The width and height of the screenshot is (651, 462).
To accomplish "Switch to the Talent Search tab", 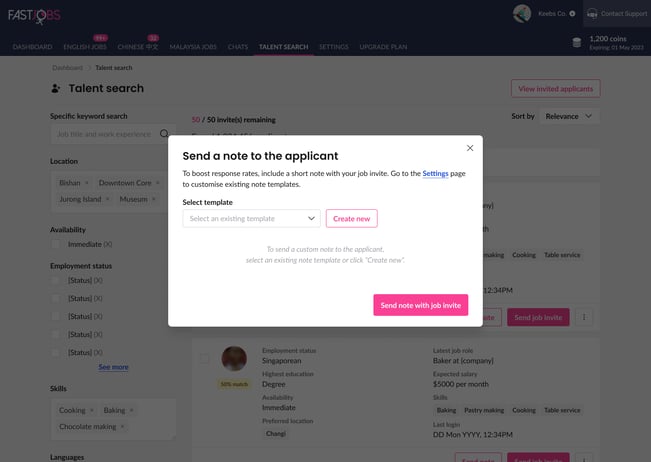I will [284, 47].
